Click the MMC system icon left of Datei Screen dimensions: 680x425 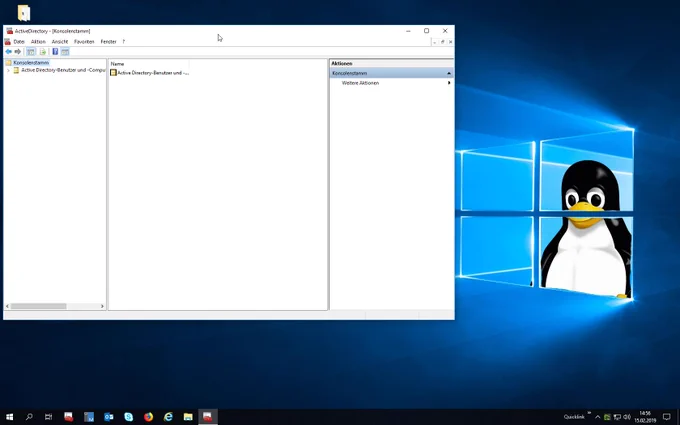pyautogui.click(x=7, y=42)
